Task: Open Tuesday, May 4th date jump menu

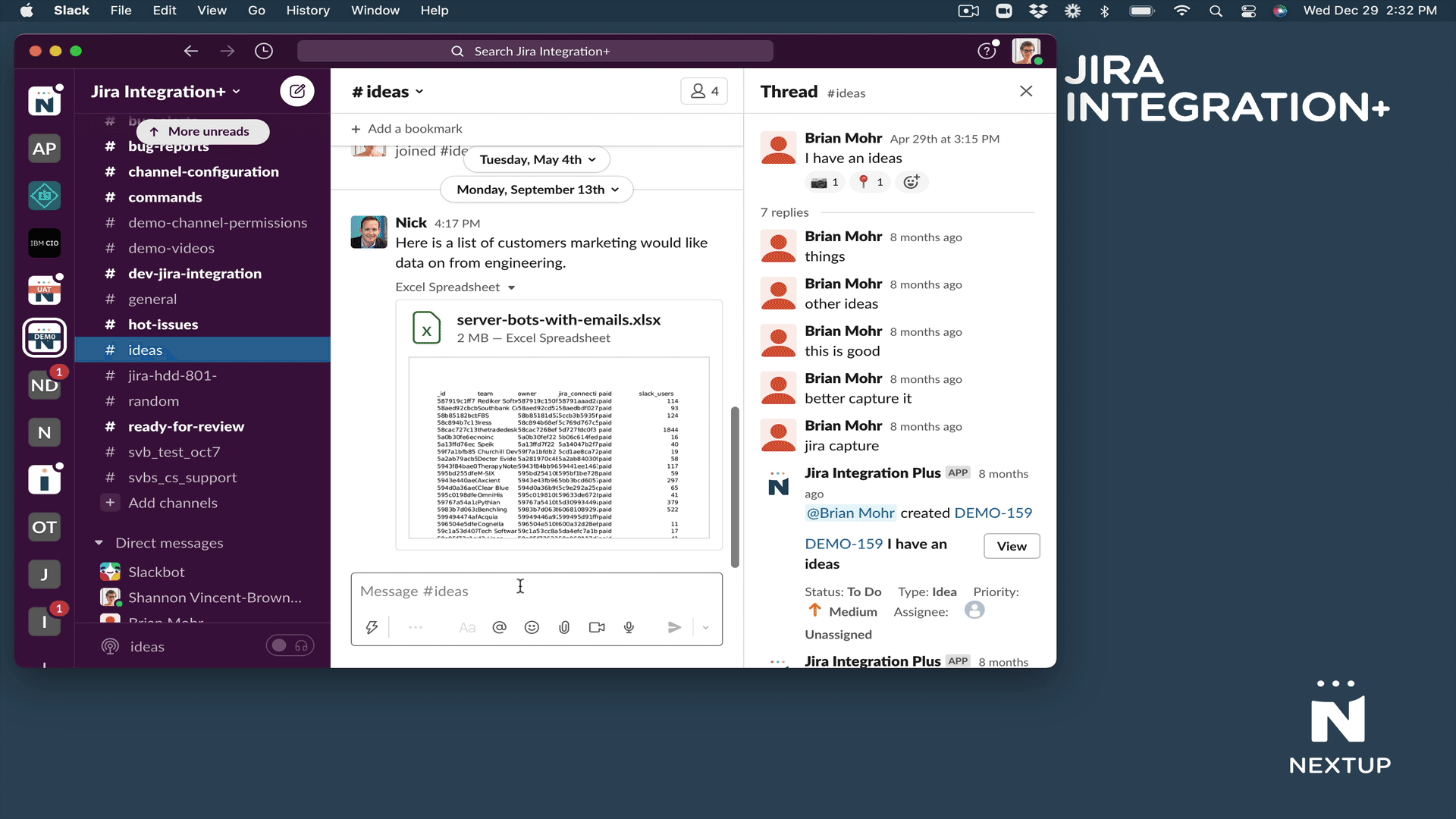Action: coord(537,159)
